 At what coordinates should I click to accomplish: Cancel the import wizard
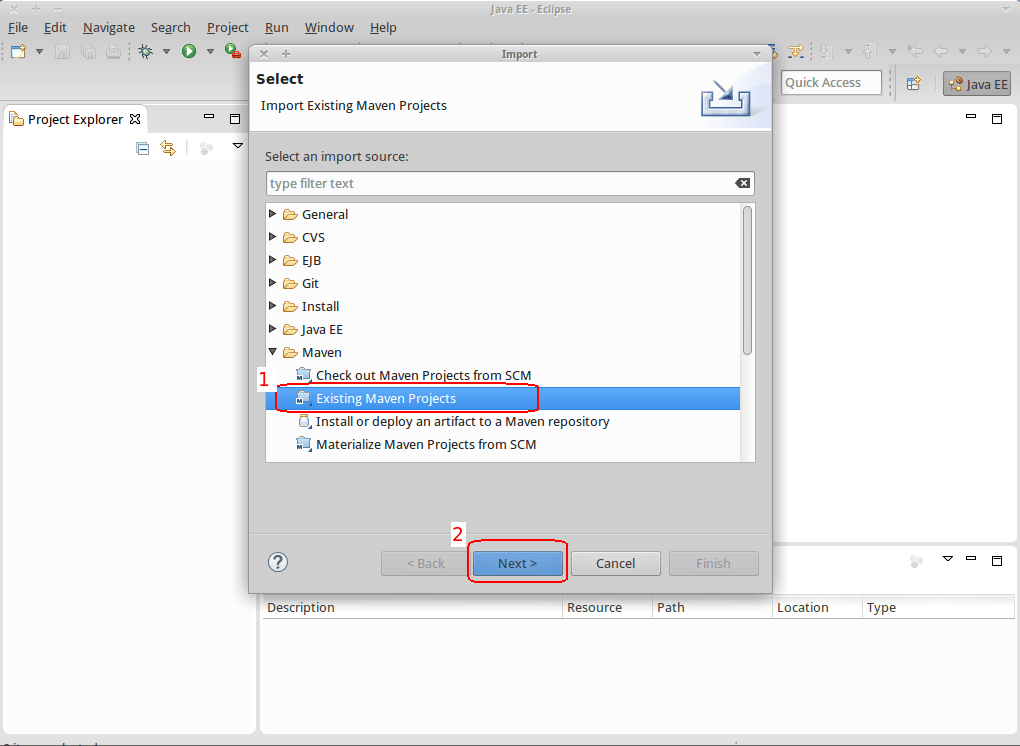[x=615, y=562]
